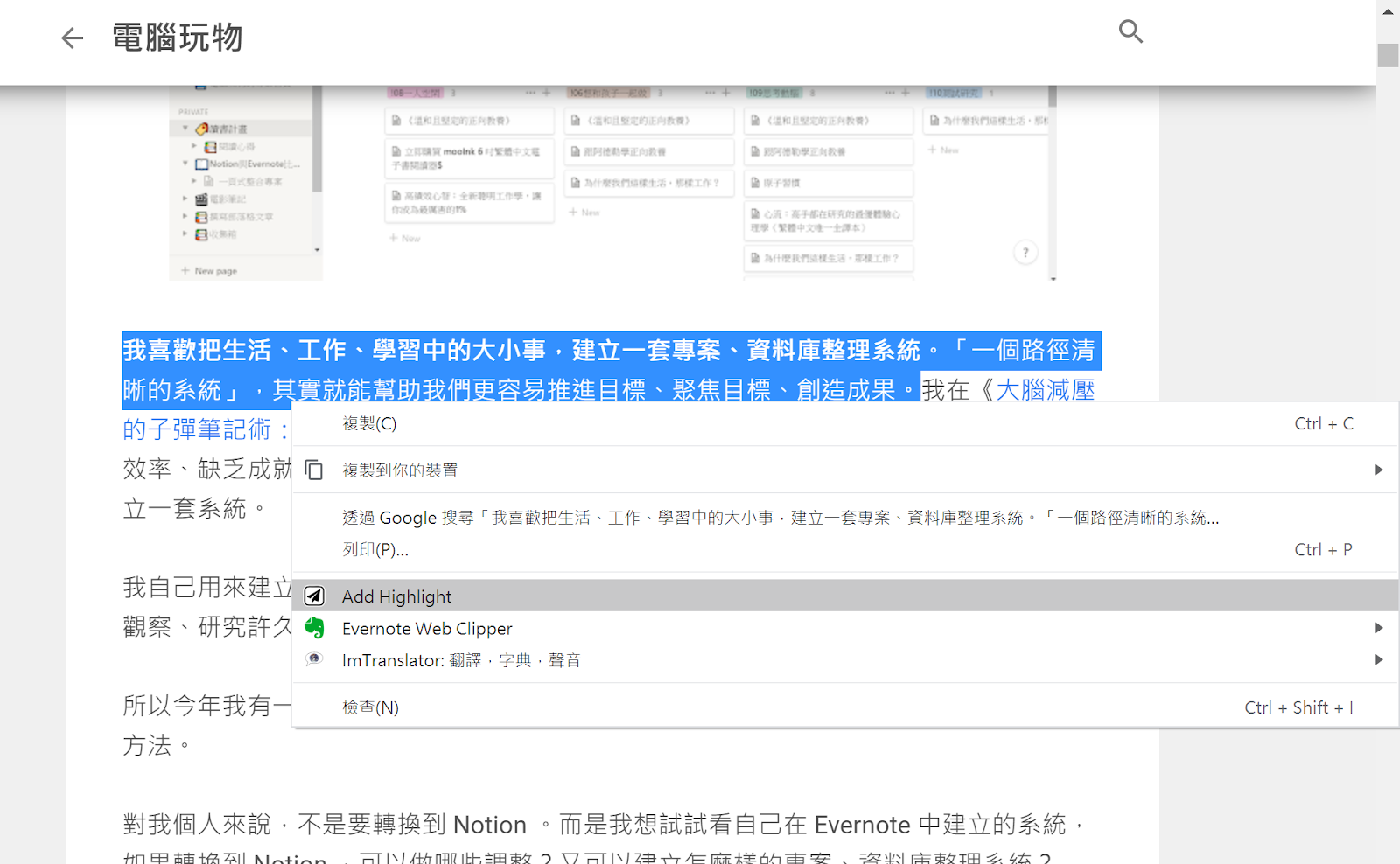The width and height of the screenshot is (1400, 864).
Task: Click the copy-to-device icon
Action: 314,470
